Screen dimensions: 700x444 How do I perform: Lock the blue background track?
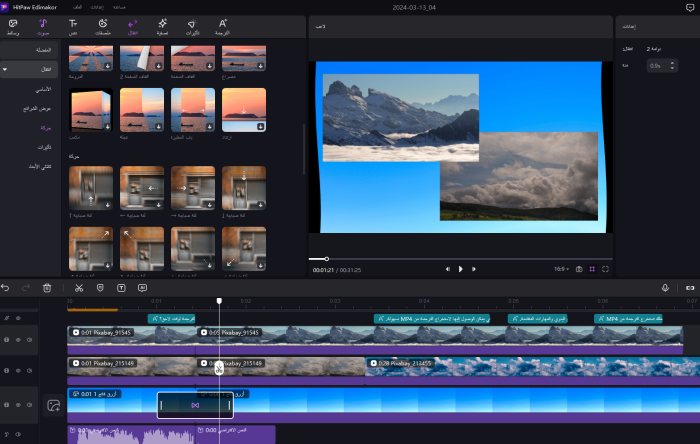[x=7, y=405]
